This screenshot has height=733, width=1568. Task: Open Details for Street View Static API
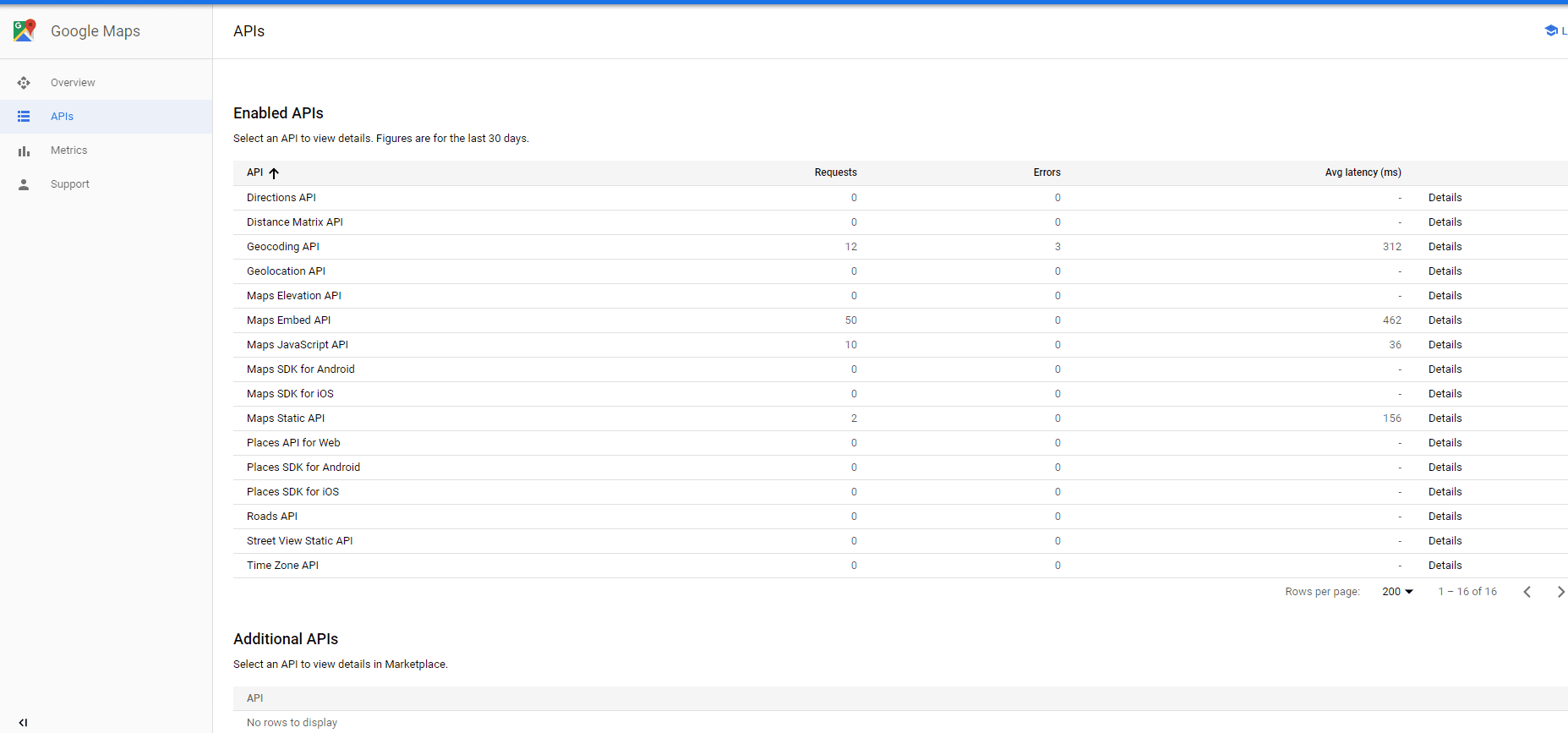(1445, 541)
